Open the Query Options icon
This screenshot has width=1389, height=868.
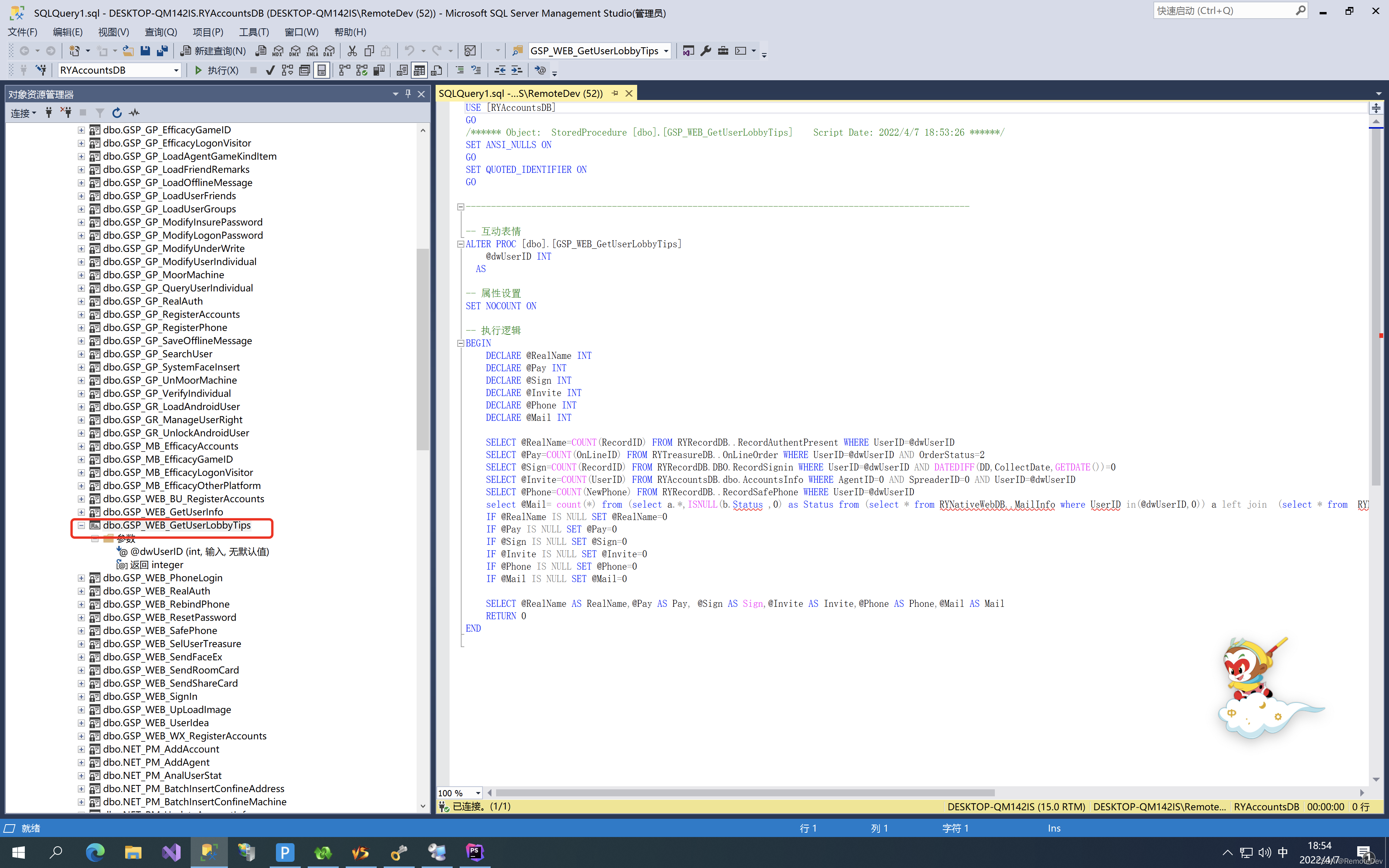305,70
